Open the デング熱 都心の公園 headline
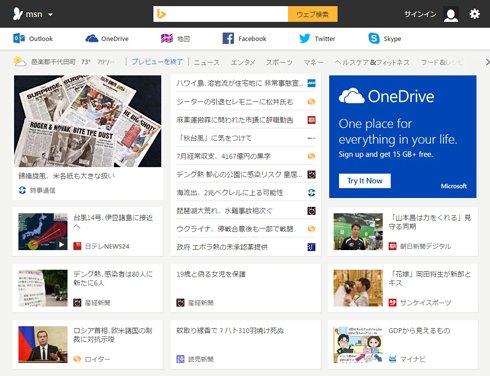 (x=239, y=174)
